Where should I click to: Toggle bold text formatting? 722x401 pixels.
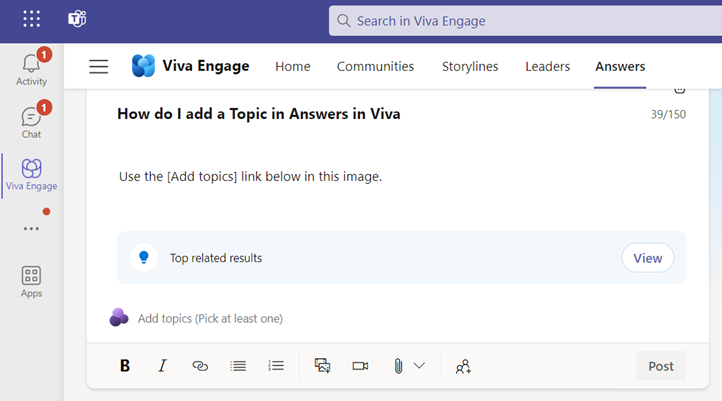tap(125, 366)
